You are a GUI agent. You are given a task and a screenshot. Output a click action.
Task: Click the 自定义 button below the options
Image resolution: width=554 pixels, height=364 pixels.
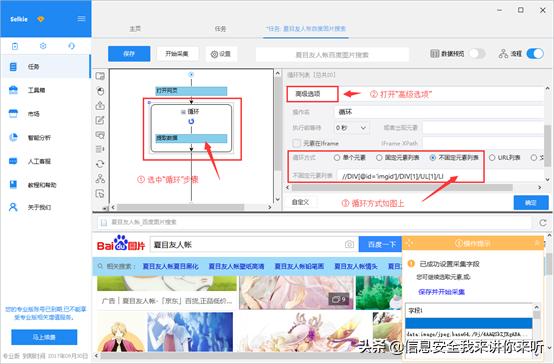click(x=301, y=202)
